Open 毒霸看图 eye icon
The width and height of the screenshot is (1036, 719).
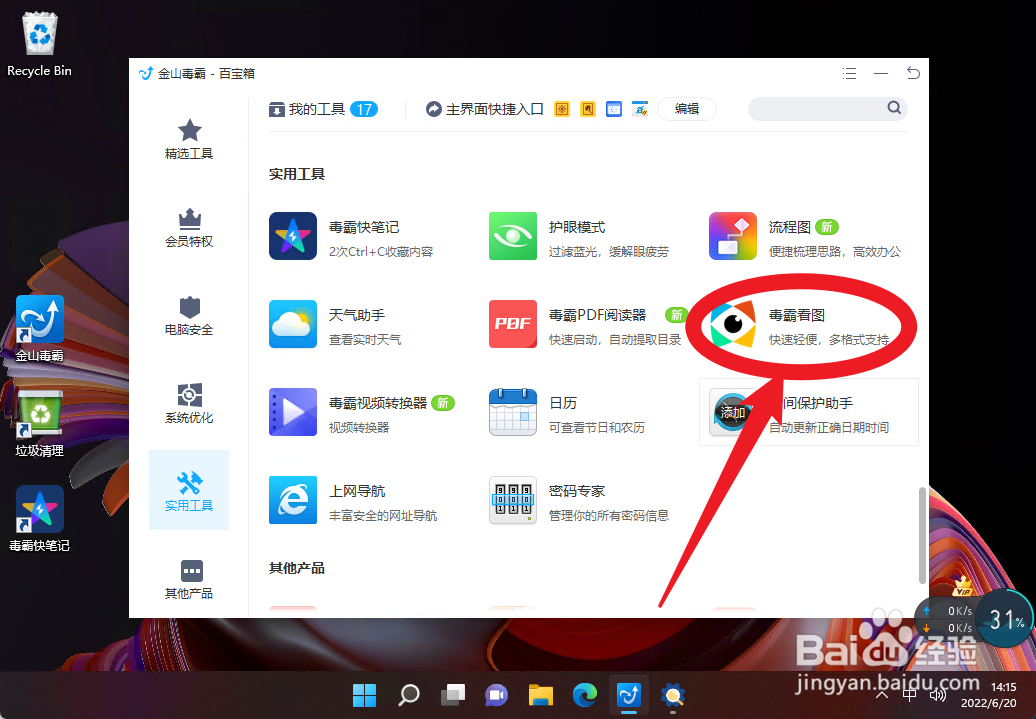coord(733,324)
